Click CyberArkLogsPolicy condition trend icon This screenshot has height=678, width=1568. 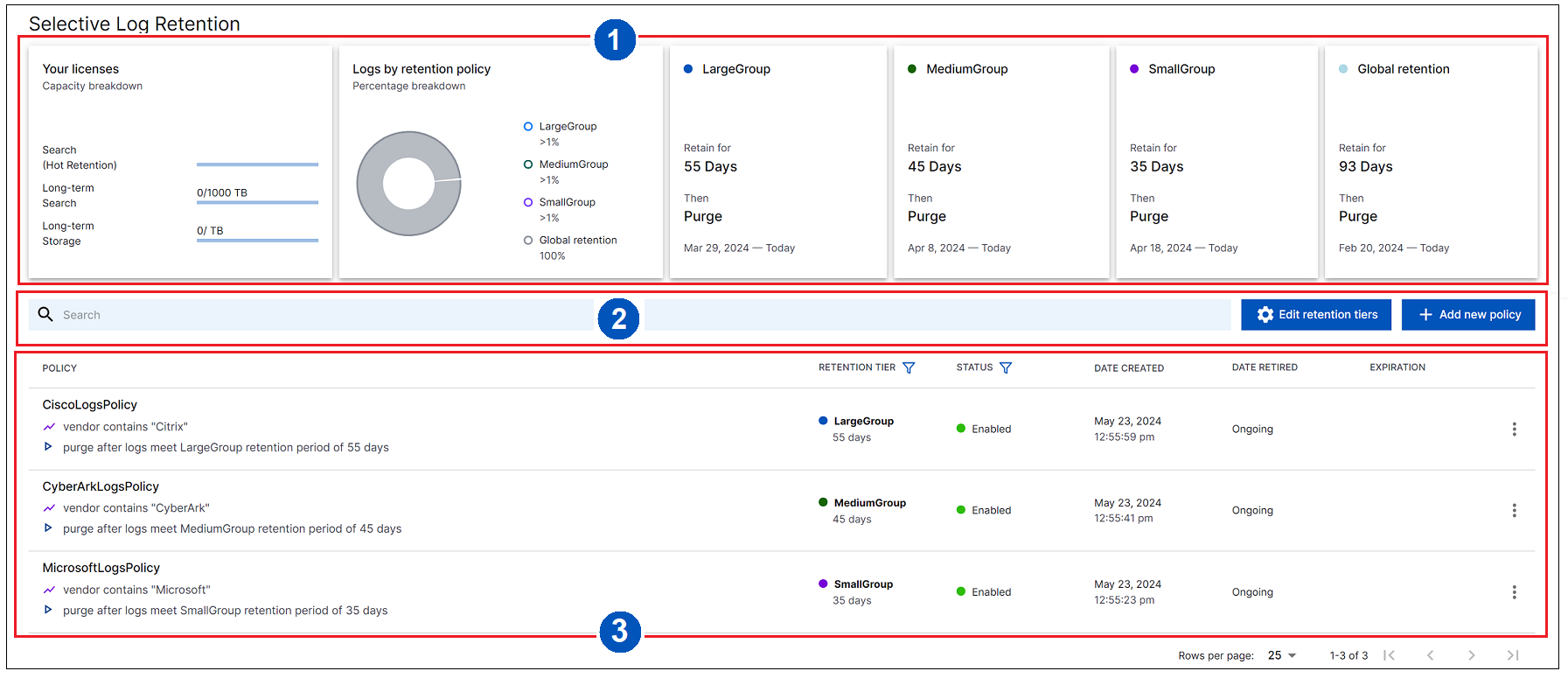coord(49,508)
